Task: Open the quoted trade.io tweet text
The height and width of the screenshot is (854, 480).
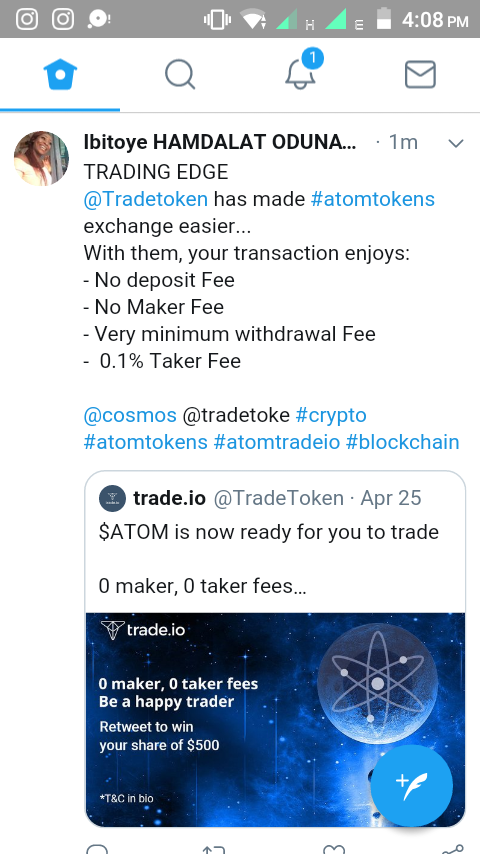Action: click(269, 559)
